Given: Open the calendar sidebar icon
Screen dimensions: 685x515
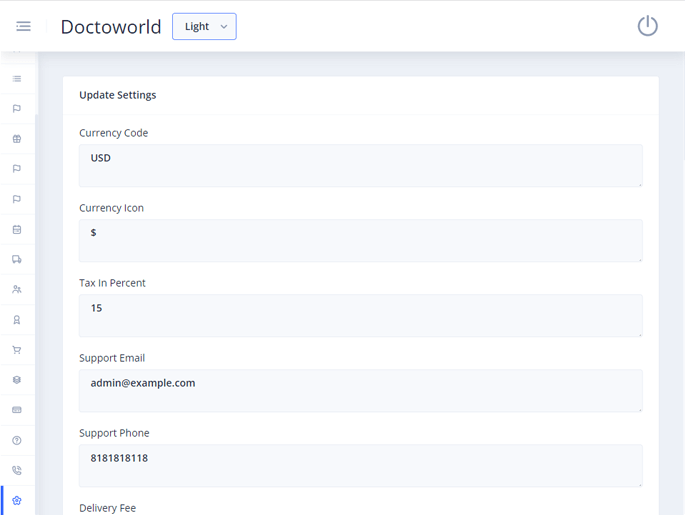Looking at the screenshot, I should [x=17, y=229].
